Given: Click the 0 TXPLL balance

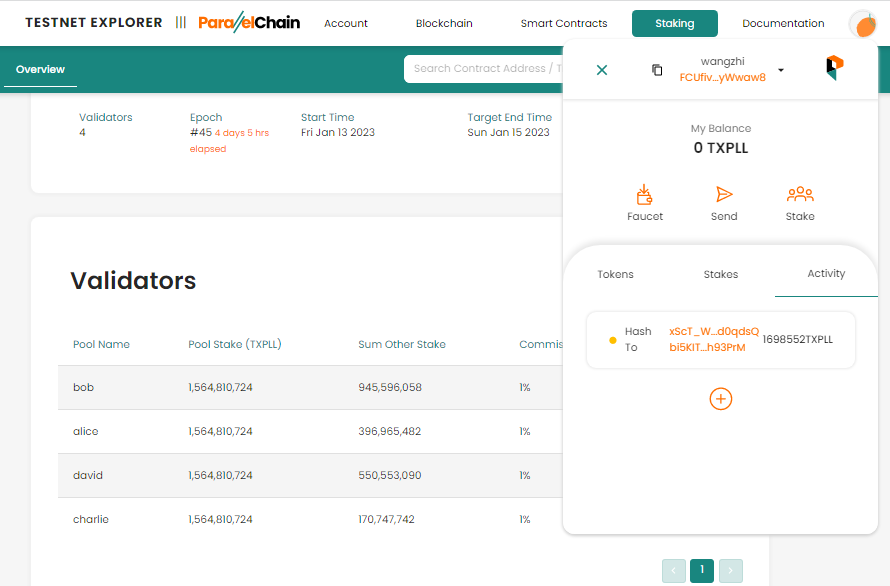Looking at the screenshot, I should (721, 148).
